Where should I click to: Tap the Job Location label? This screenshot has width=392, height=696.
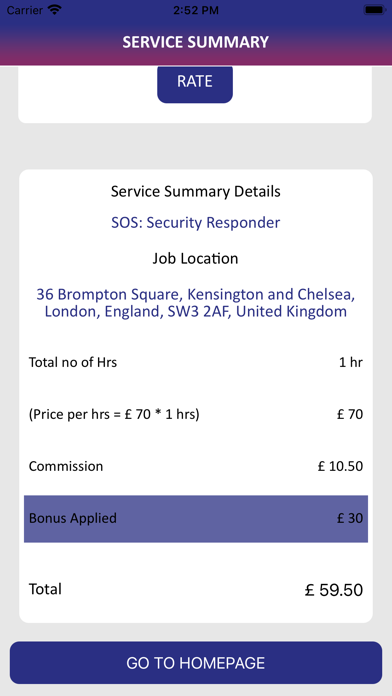coord(196,258)
